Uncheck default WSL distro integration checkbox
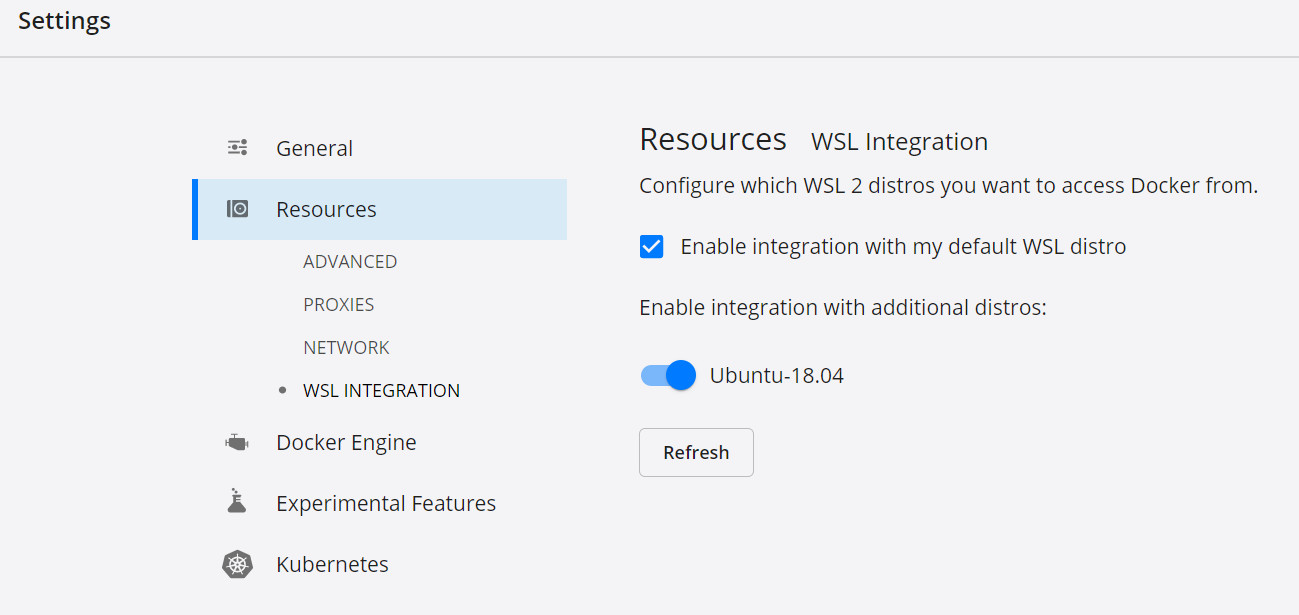This screenshot has height=615, width=1299. 652,246
